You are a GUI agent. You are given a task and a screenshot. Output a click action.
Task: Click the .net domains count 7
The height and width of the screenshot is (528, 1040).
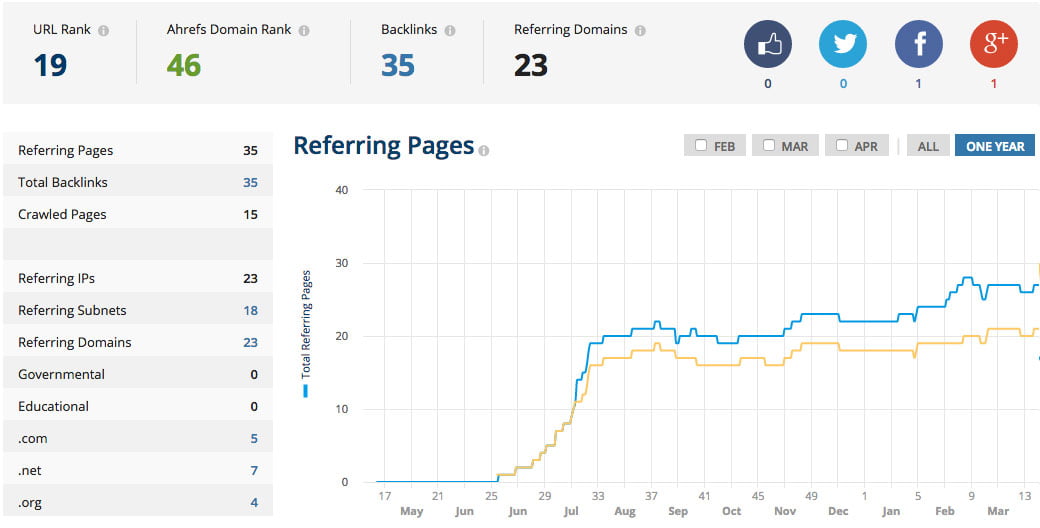pos(254,471)
